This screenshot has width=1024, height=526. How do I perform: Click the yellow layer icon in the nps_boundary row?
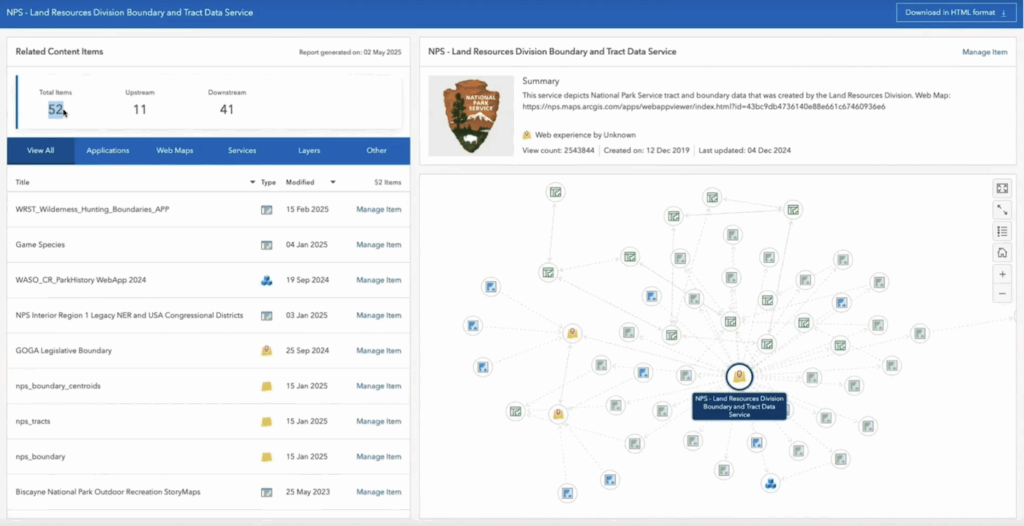coord(266,457)
